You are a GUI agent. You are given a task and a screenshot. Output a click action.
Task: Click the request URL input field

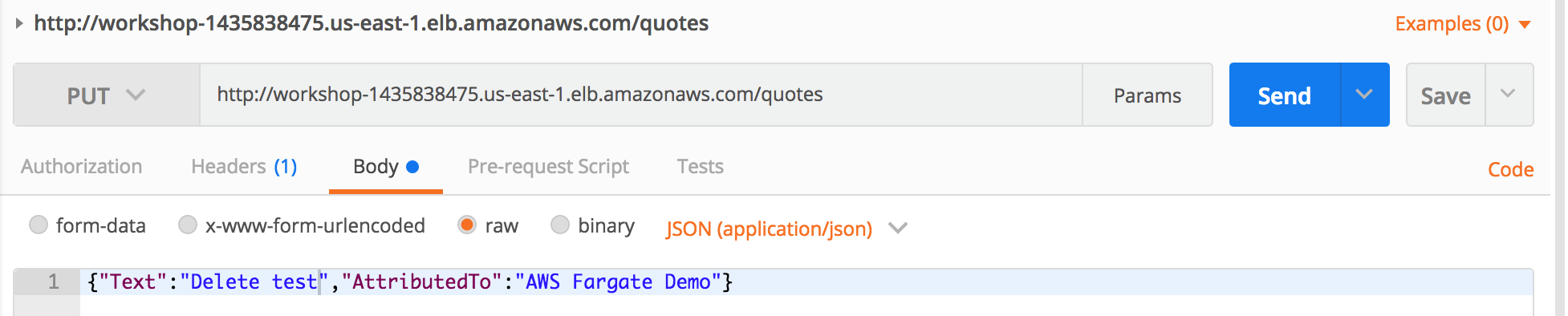[x=640, y=95]
